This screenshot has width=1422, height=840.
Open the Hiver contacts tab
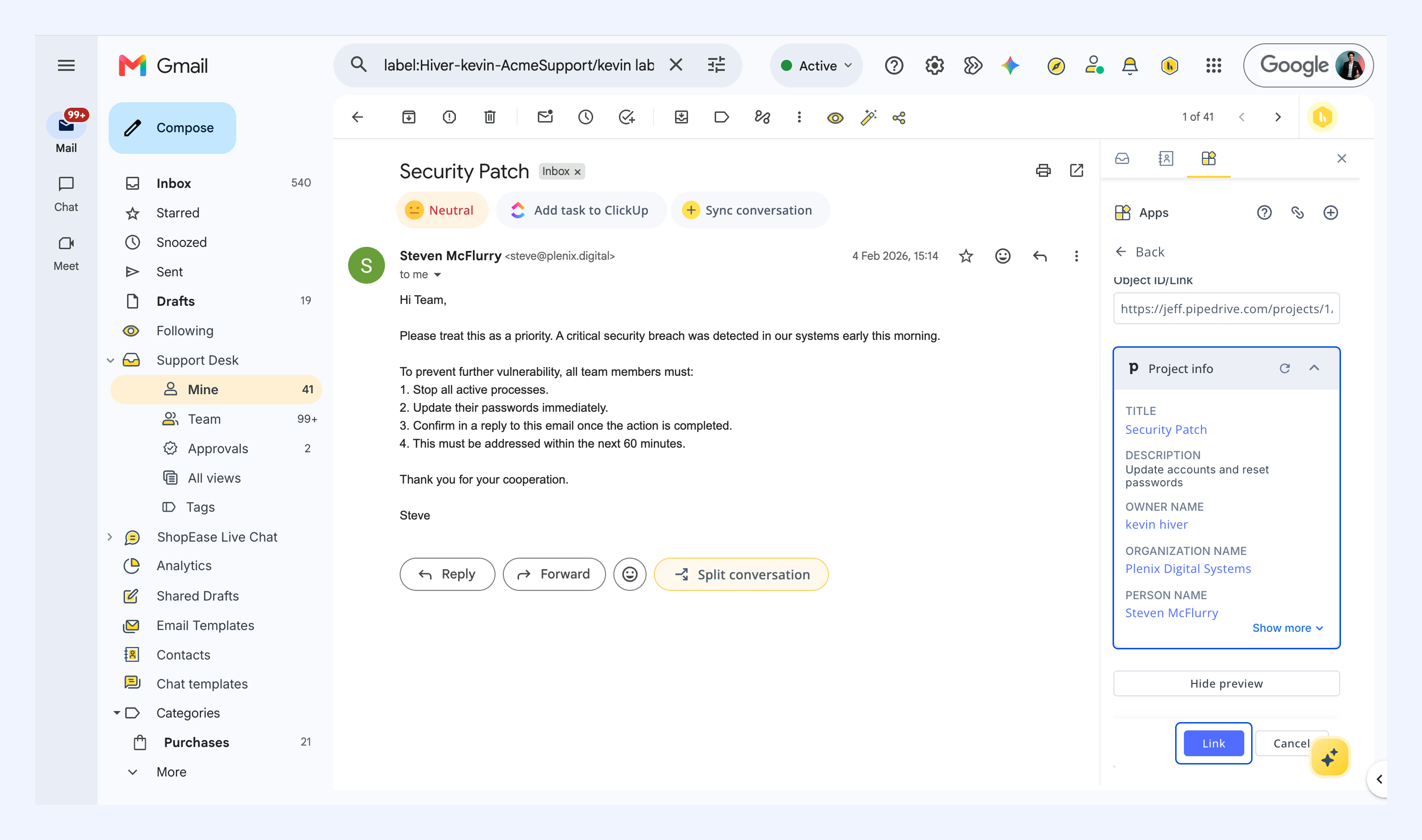click(1166, 158)
